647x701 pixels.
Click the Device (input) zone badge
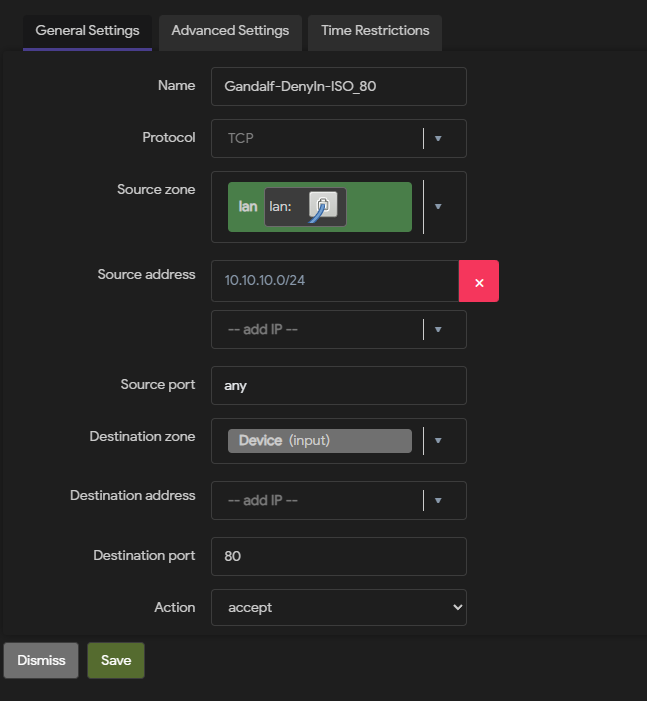coord(320,441)
